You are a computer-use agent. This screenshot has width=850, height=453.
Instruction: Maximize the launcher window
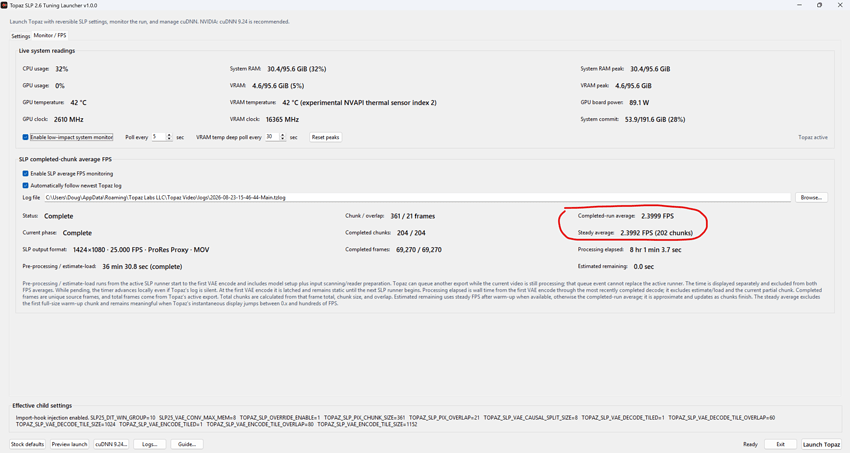[x=819, y=5]
